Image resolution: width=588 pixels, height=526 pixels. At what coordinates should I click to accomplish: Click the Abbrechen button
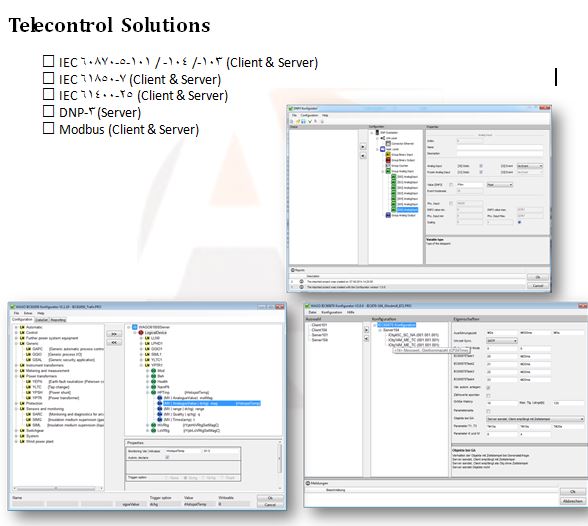tap(573, 501)
